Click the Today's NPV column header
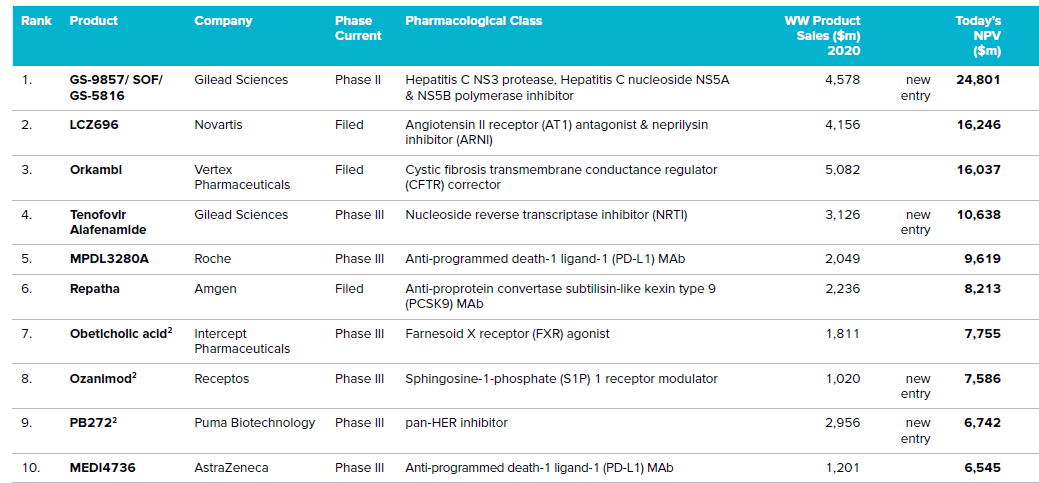The image size is (1039, 483). pyautogui.click(x=977, y=35)
